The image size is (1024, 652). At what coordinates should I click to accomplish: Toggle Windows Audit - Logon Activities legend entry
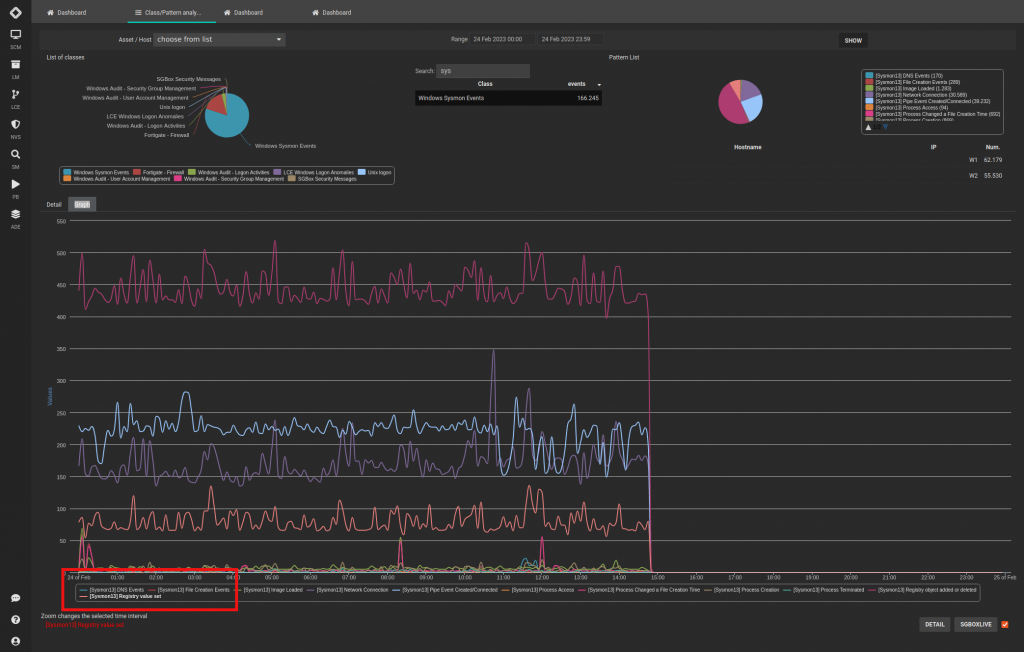tap(229, 172)
